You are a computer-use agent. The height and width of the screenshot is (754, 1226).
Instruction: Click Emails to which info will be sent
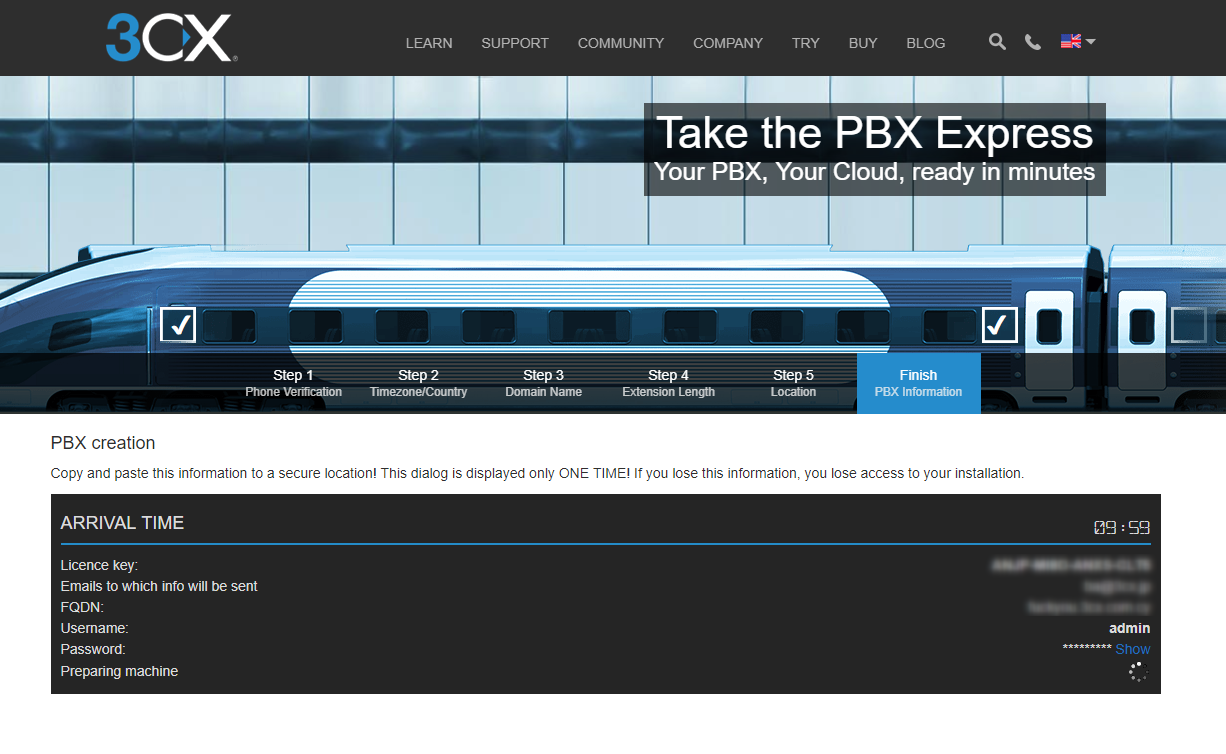(159, 586)
